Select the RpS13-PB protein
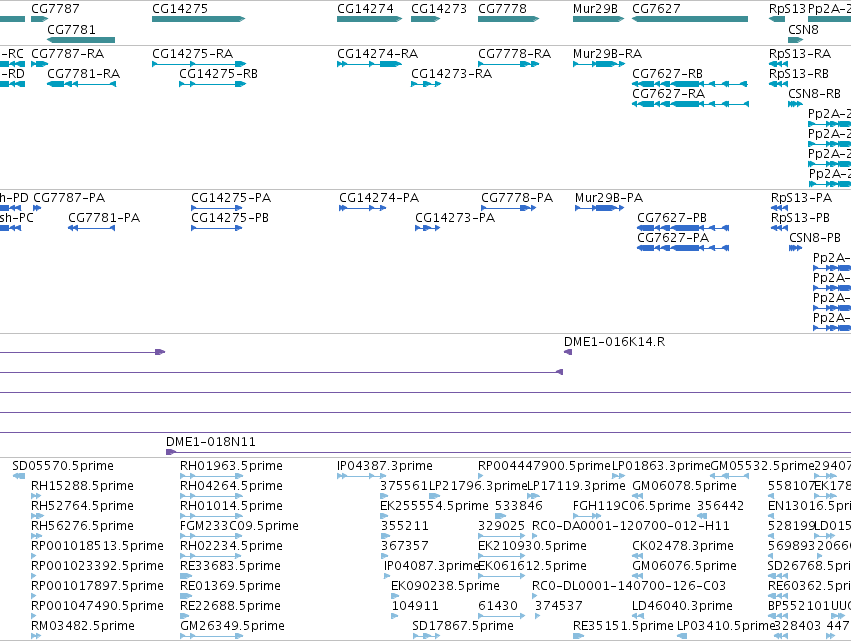Screen dimensions: 851x641 pyautogui.click(x=801, y=218)
